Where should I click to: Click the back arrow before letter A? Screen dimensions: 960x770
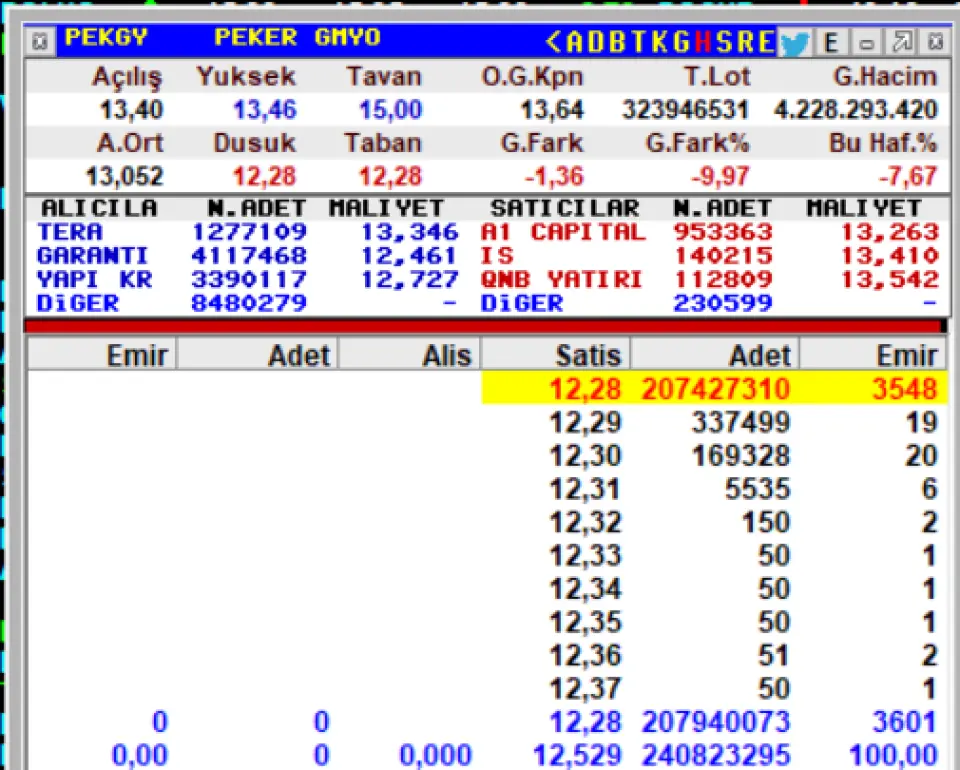pos(554,41)
